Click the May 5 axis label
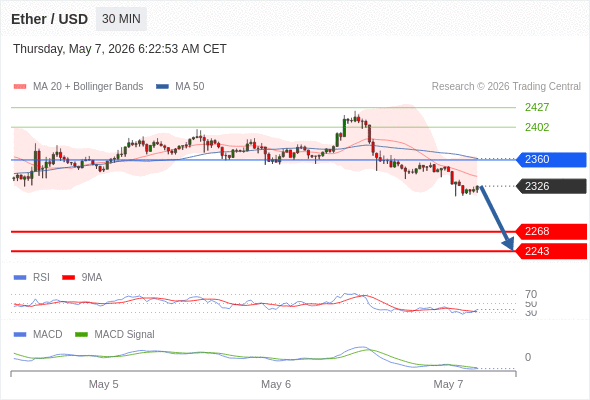The width and height of the screenshot is (590, 400). point(103,384)
